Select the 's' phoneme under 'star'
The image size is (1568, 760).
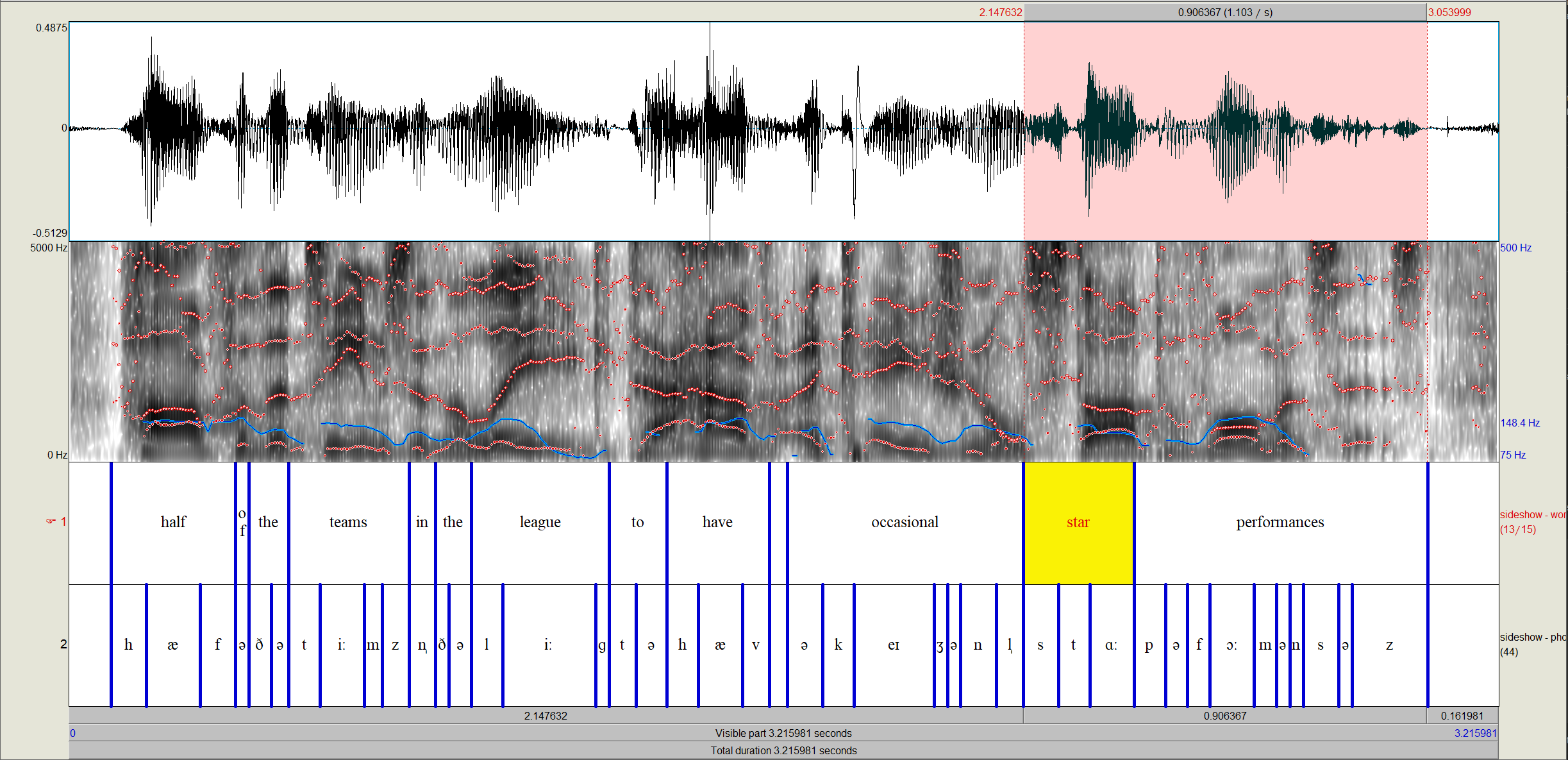point(1040,645)
